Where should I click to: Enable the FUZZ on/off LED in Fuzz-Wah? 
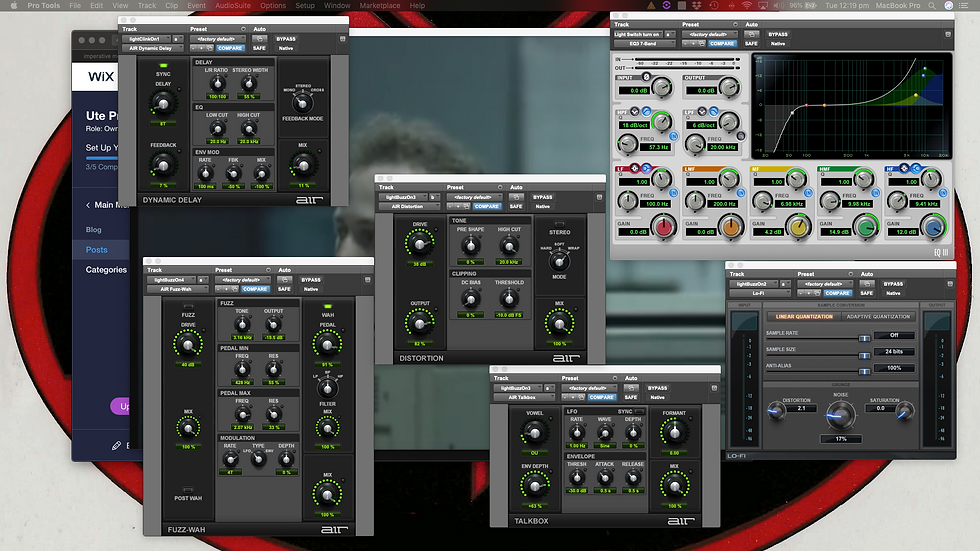[188, 307]
